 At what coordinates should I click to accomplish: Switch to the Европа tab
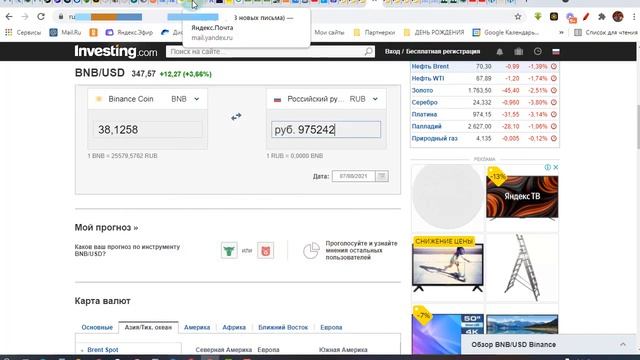coord(331,327)
